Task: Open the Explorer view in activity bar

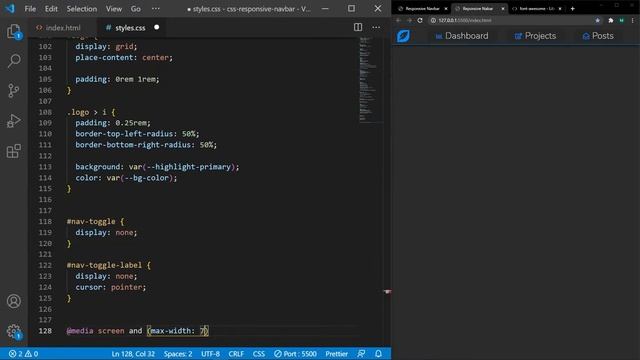Action: pos(14,31)
